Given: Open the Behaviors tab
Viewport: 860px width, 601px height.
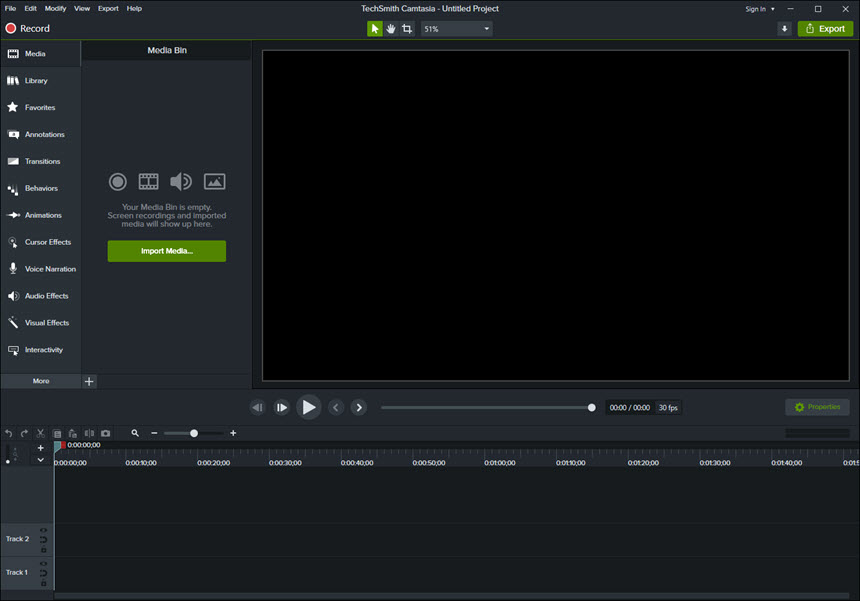Looking at the screenshot, I should click(x=41, y=188).
